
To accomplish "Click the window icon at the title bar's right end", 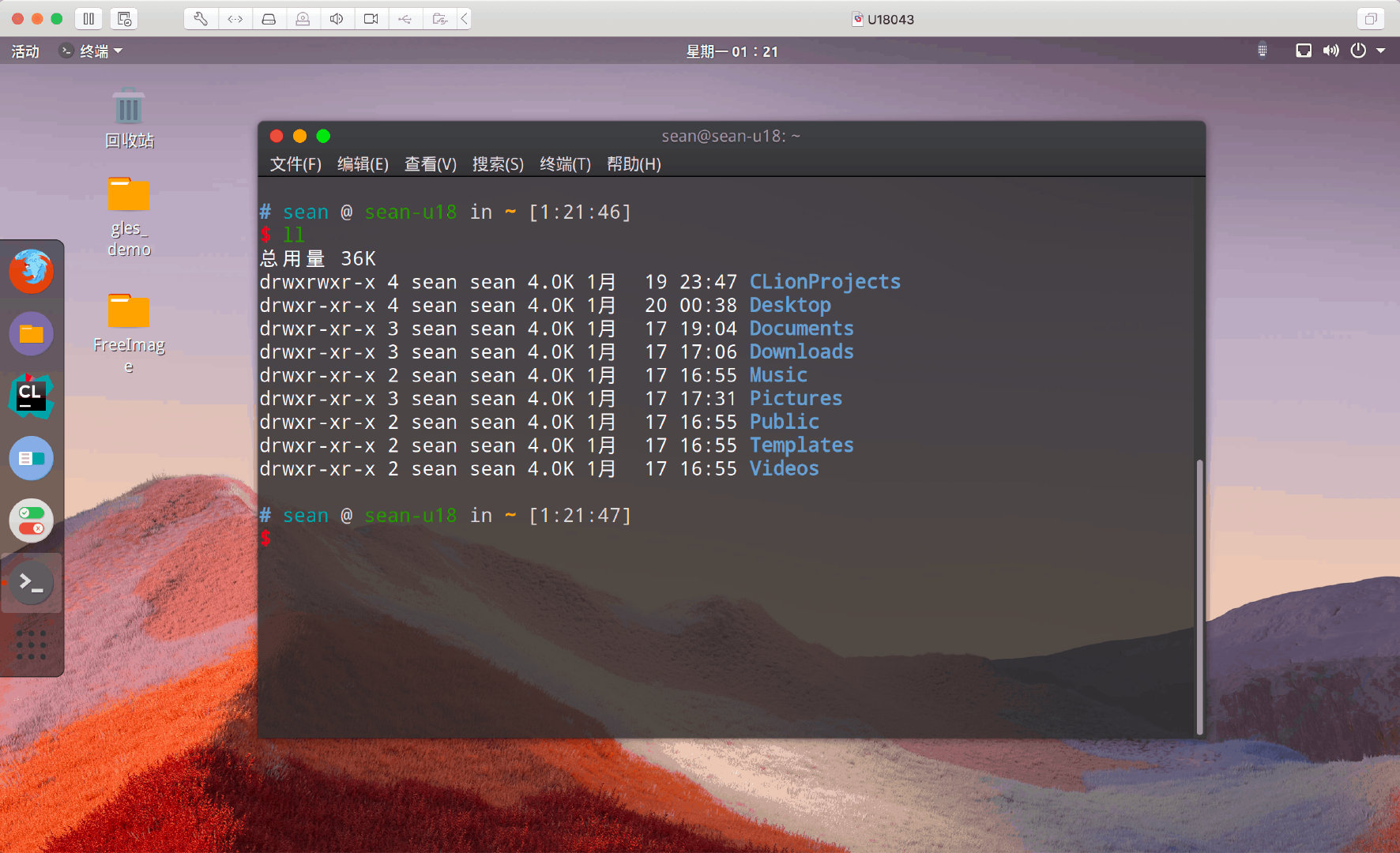I will [1371, 19].
